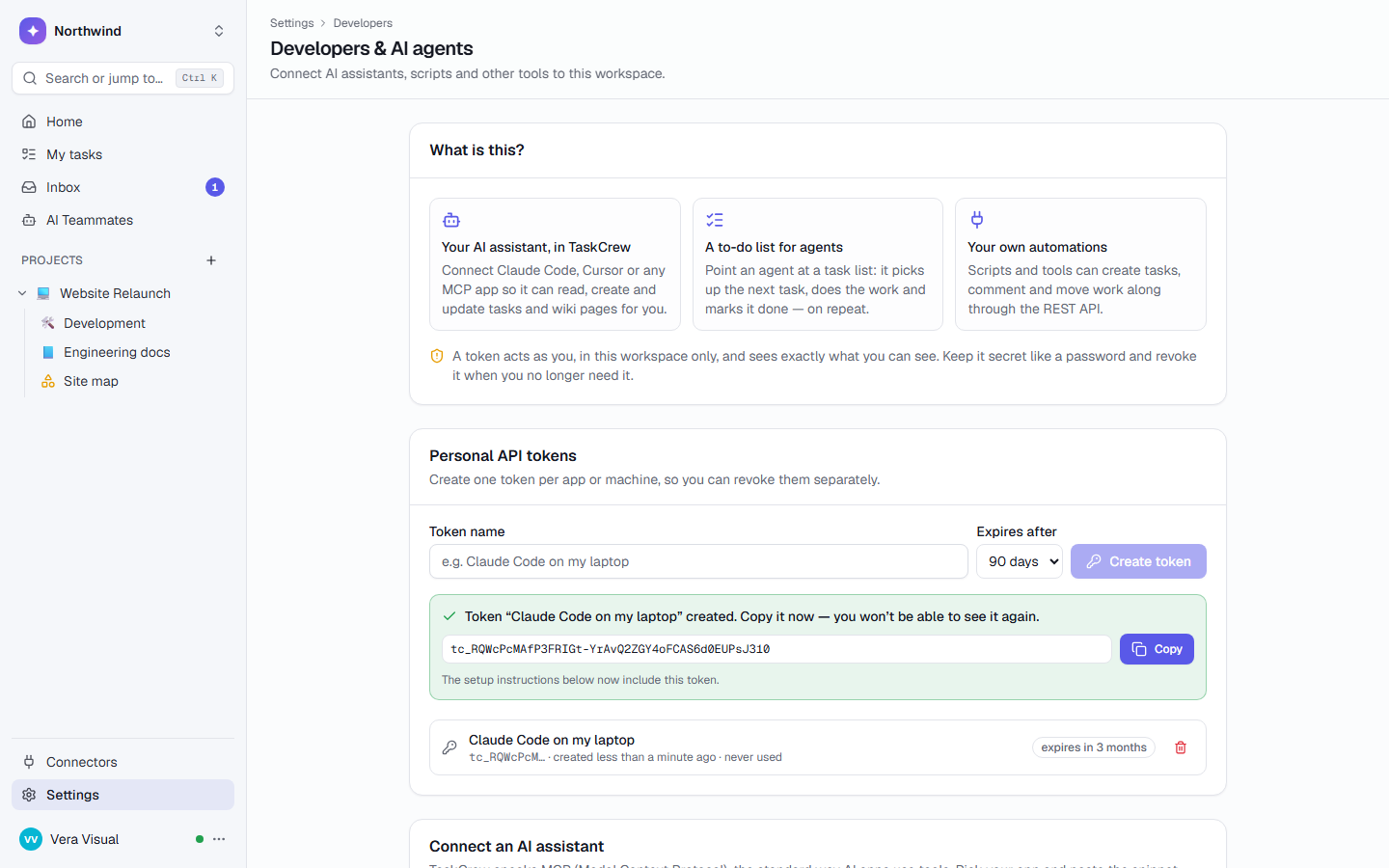Open the Expires after 90 days dropdown
The image size is (1389, 868).
1020,561
